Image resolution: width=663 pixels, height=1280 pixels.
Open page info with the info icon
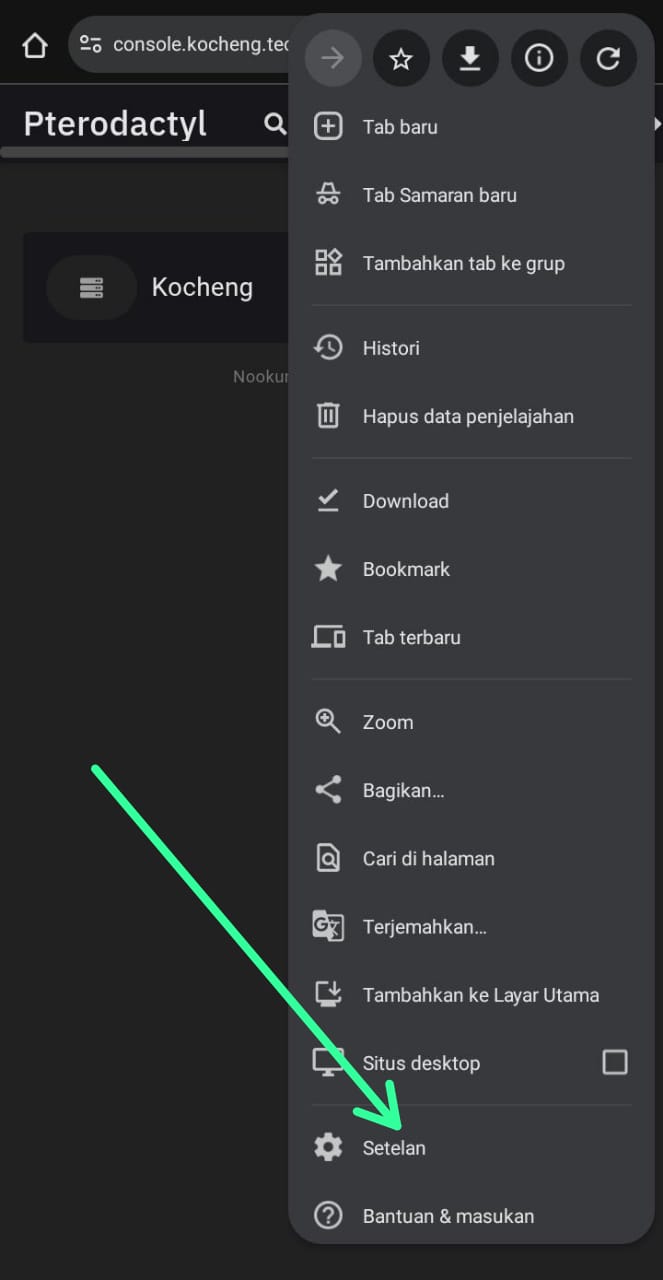(x=539, y=58)
